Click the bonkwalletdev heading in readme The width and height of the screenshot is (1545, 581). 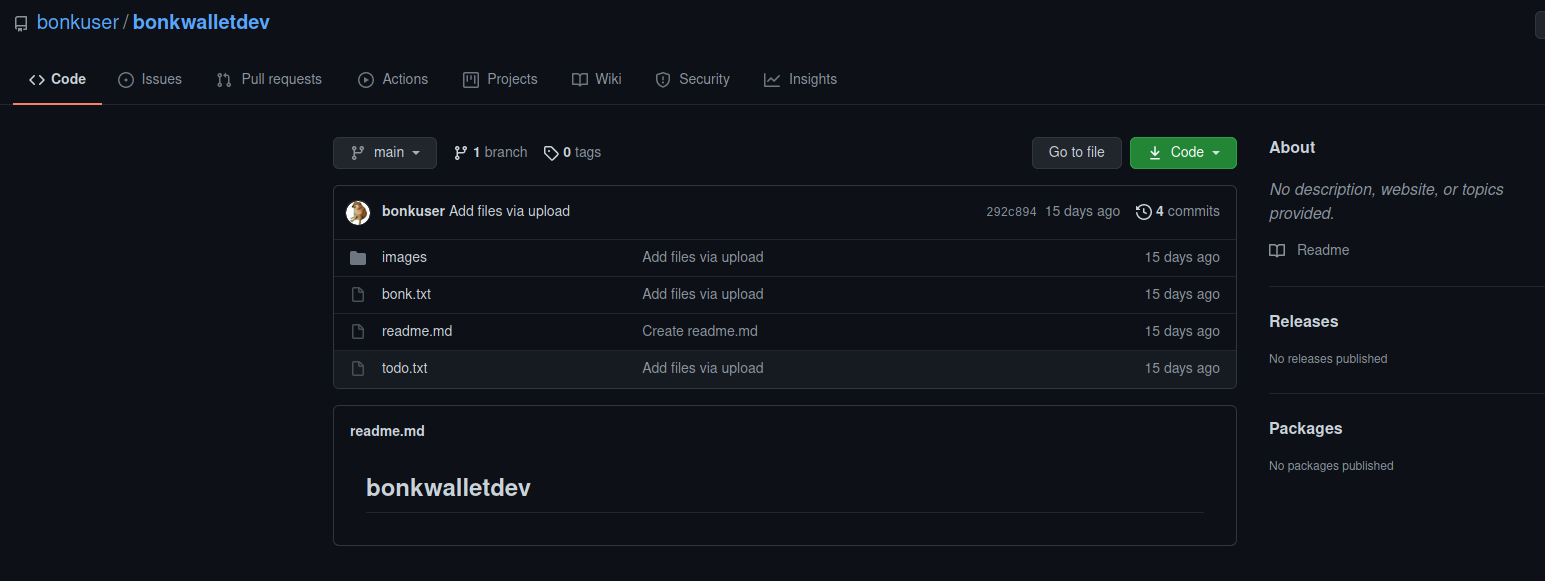(x=448, y=488)
